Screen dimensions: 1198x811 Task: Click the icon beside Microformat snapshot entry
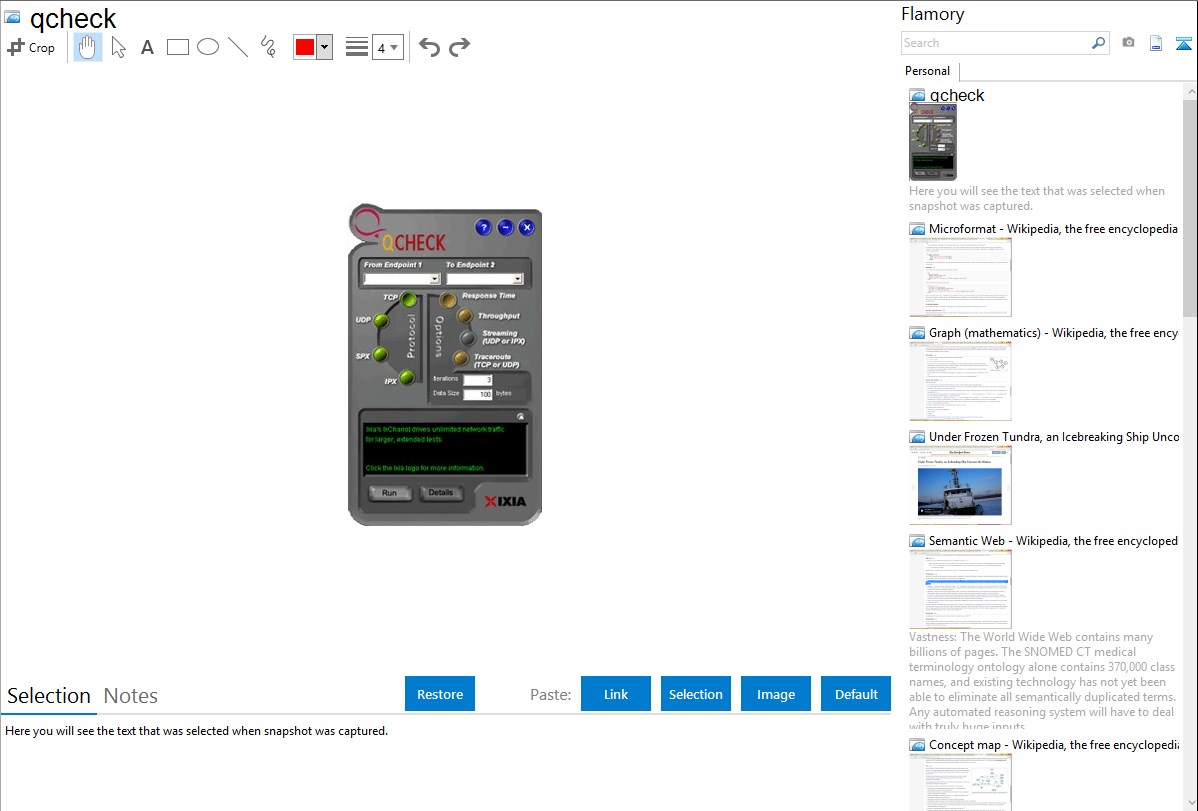pos(918,229)
